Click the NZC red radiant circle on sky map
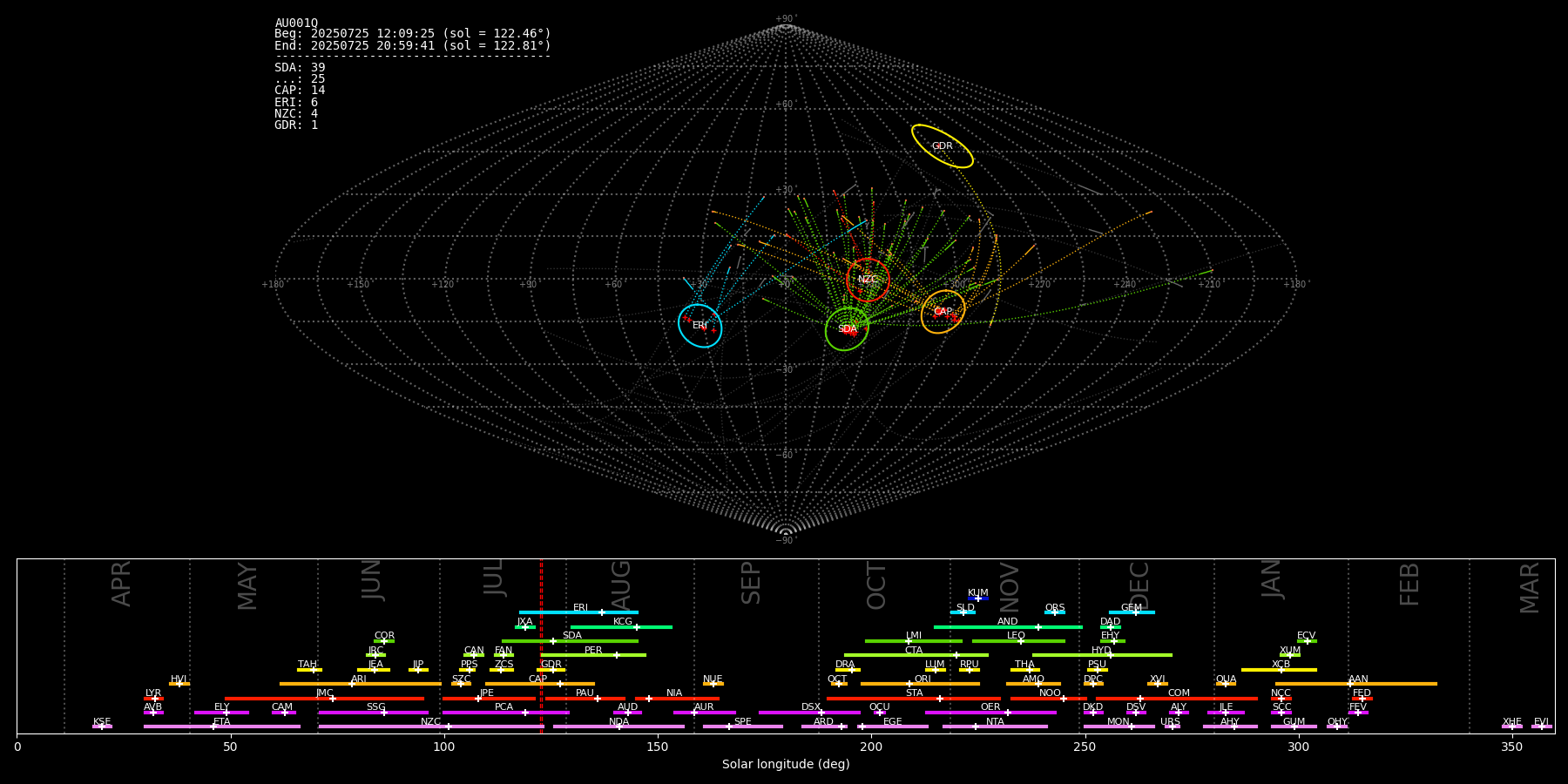1568x784 pixels. [x=868, y=280]
